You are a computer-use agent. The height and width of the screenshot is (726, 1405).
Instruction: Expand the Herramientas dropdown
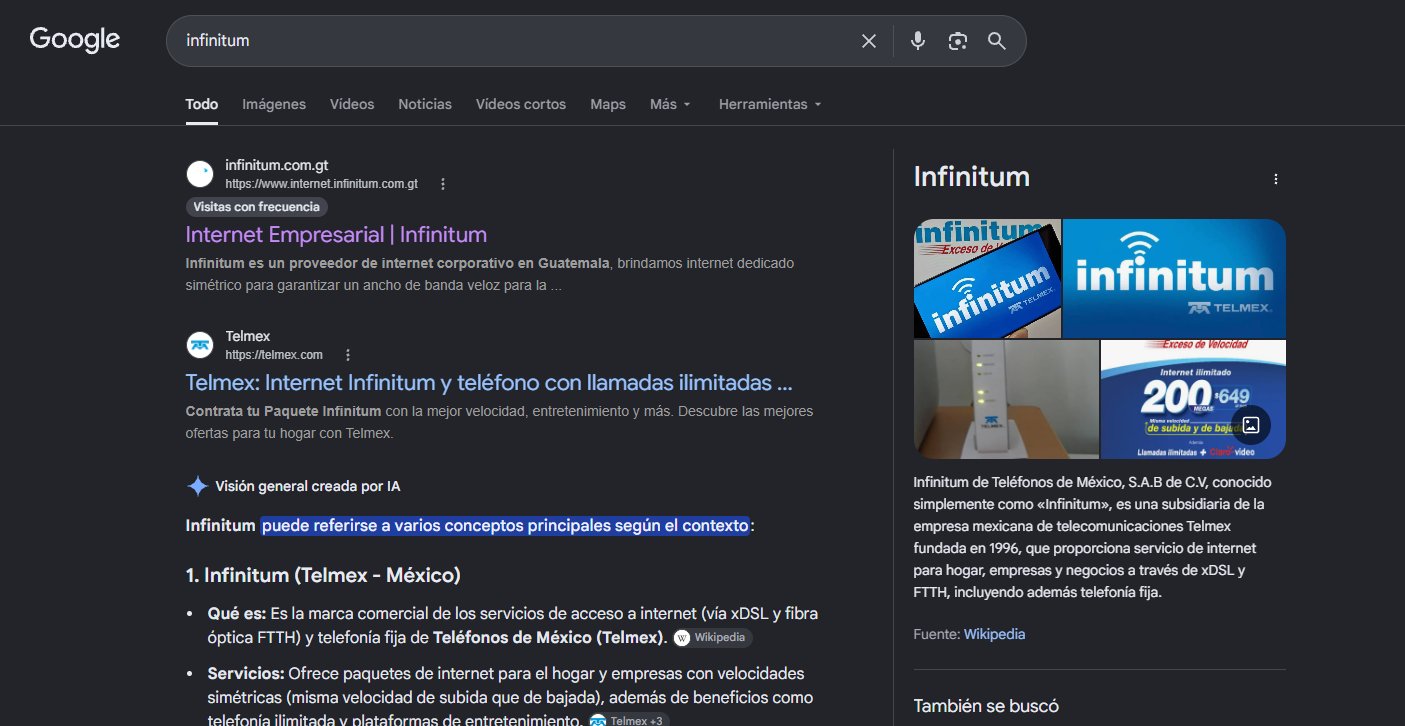click(x=770, y=104)
